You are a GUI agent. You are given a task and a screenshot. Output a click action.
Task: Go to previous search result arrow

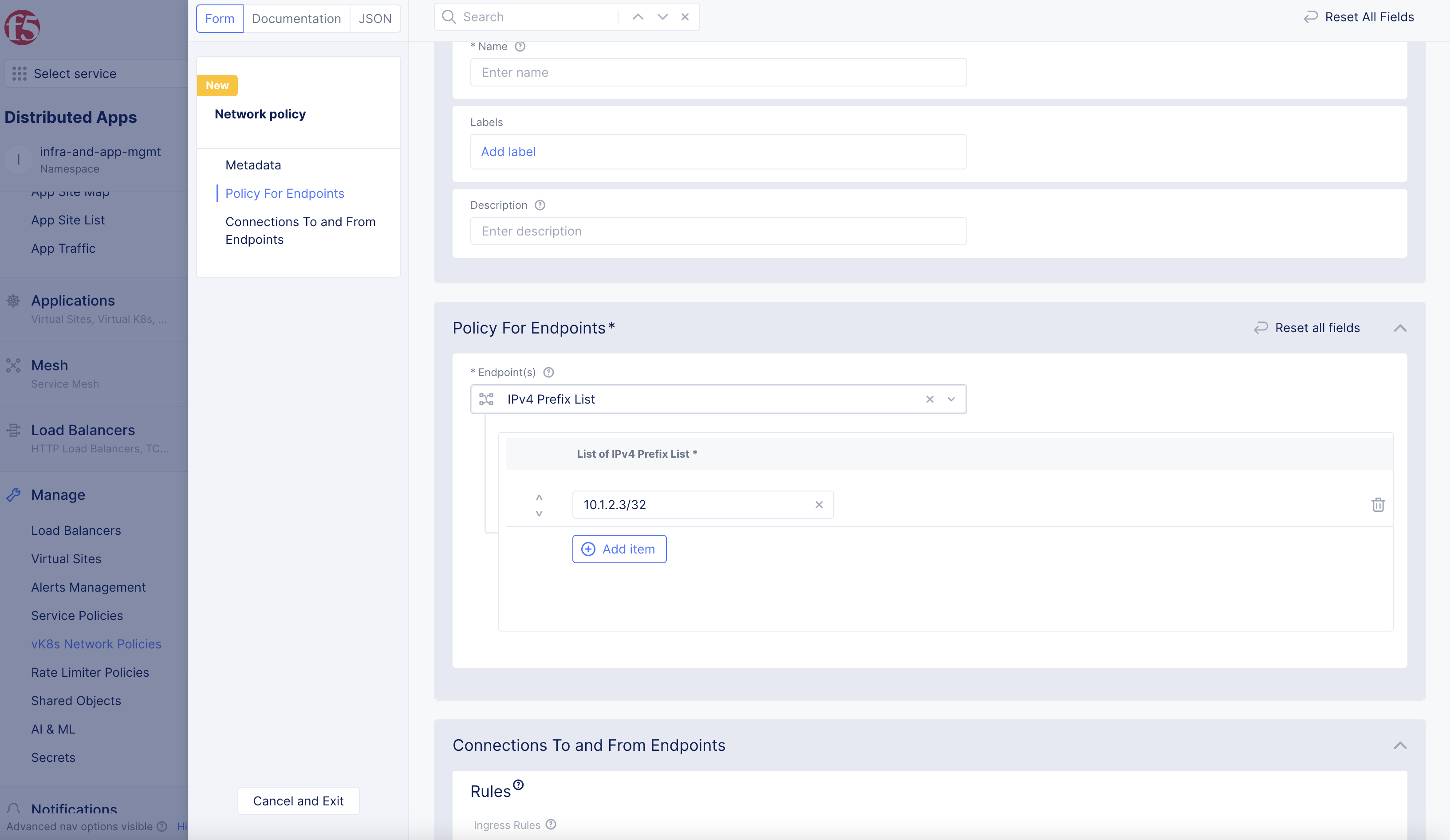[638, 17]
